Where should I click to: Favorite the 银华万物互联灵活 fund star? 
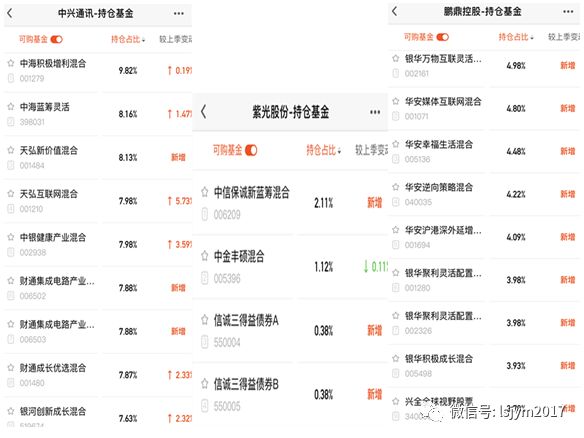pyautogui.click(x=396, y=58)
